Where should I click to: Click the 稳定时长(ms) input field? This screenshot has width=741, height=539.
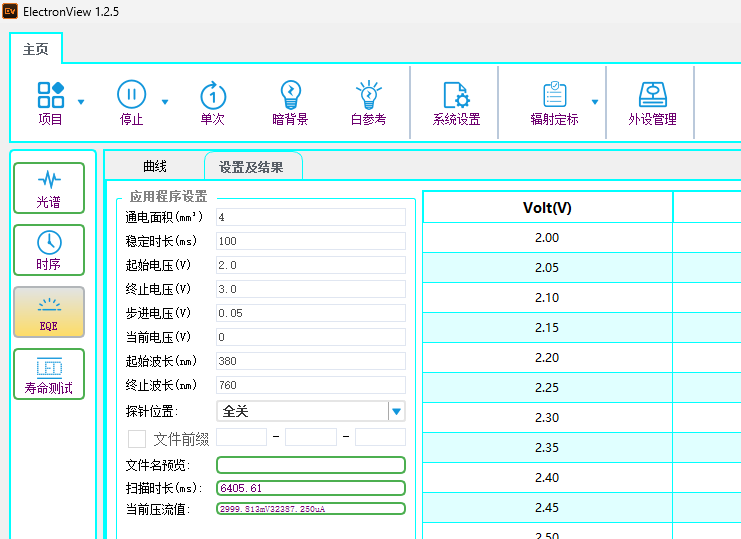[311, 241]
